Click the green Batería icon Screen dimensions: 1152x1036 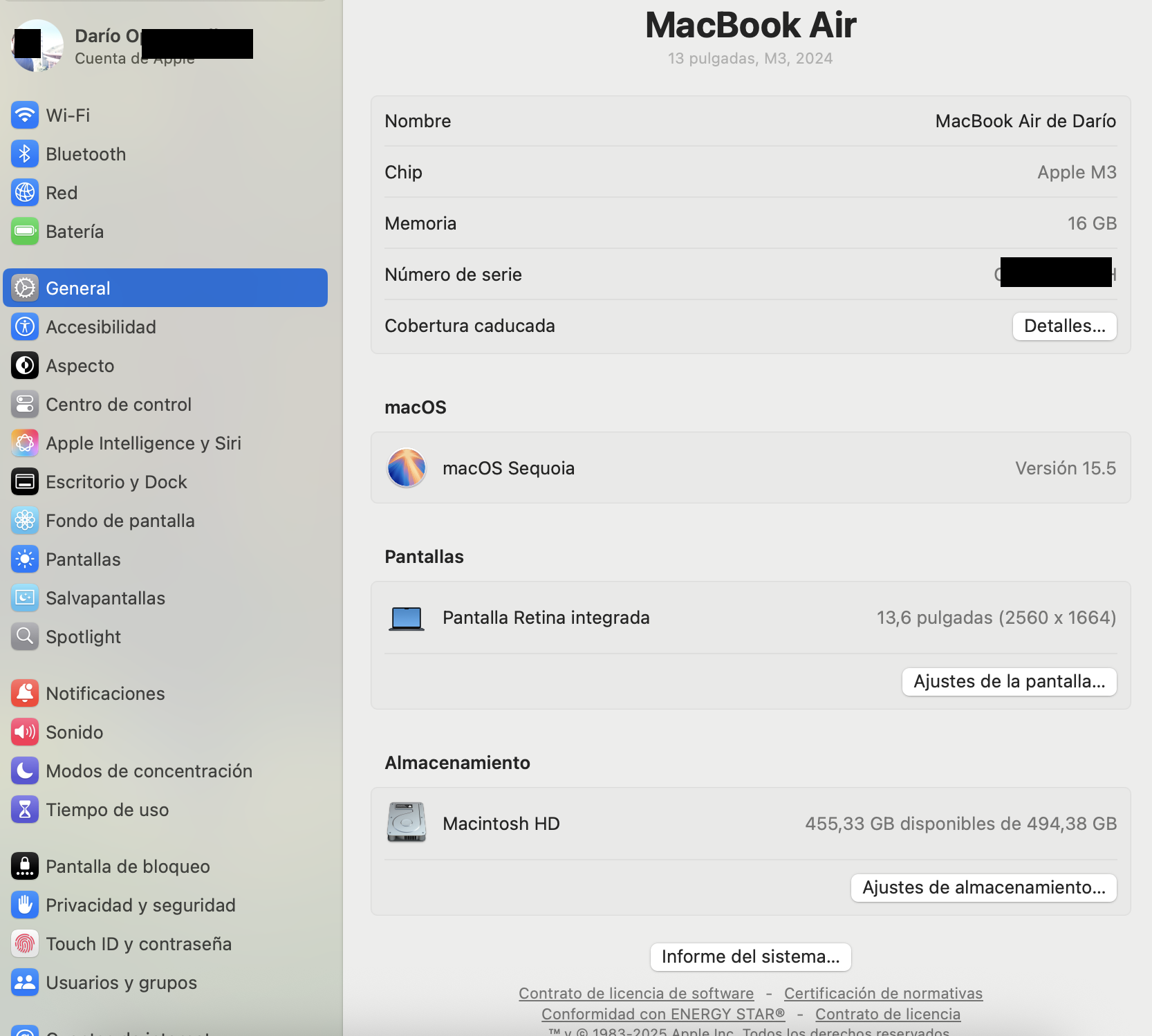(25, 231)
